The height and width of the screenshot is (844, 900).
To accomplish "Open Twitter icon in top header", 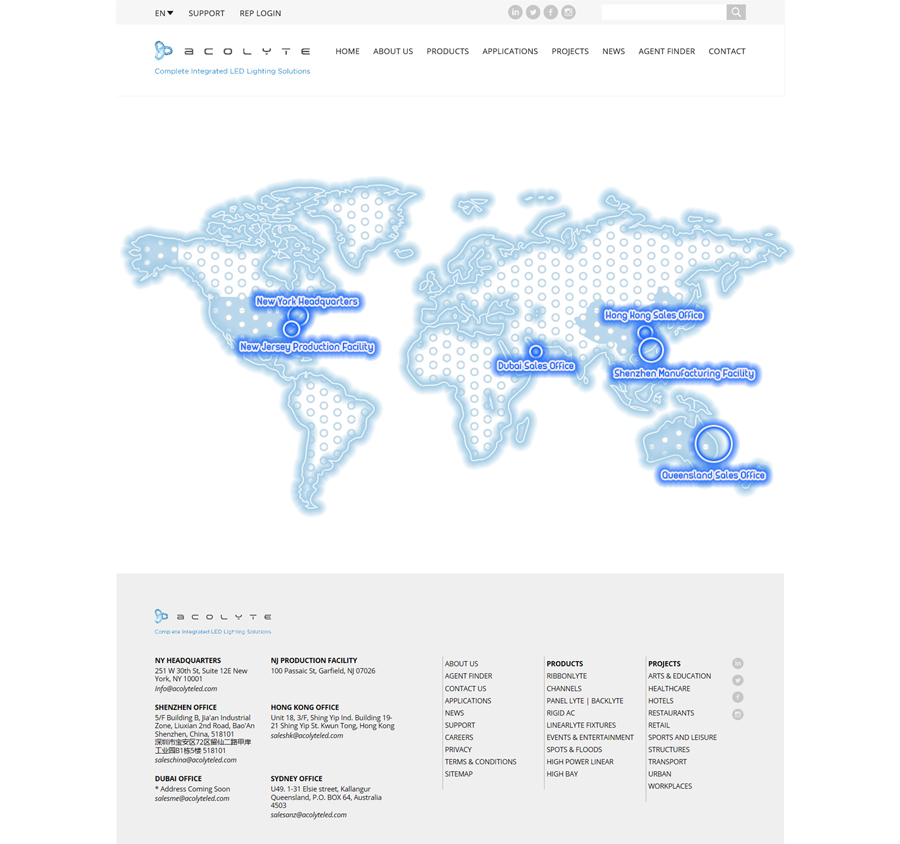I will click(x=533, y=12).
